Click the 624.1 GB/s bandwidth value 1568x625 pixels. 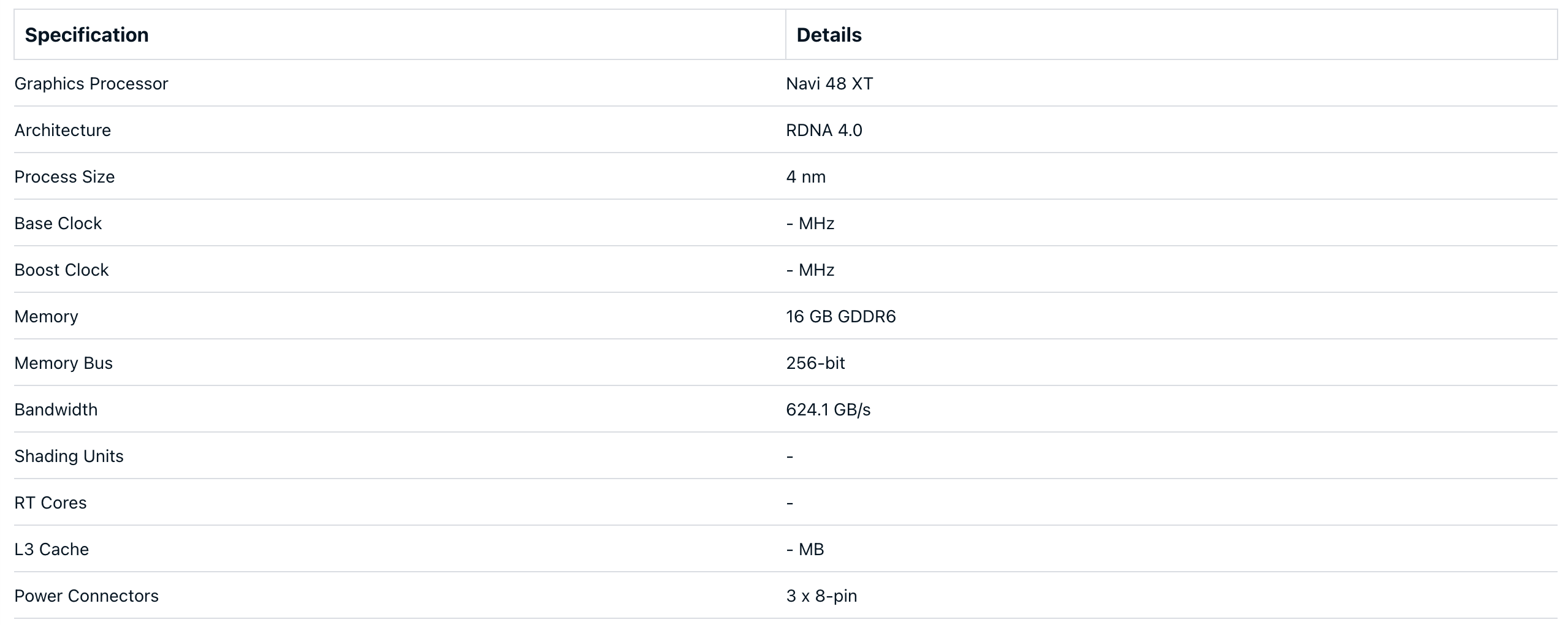coord(828,409)
